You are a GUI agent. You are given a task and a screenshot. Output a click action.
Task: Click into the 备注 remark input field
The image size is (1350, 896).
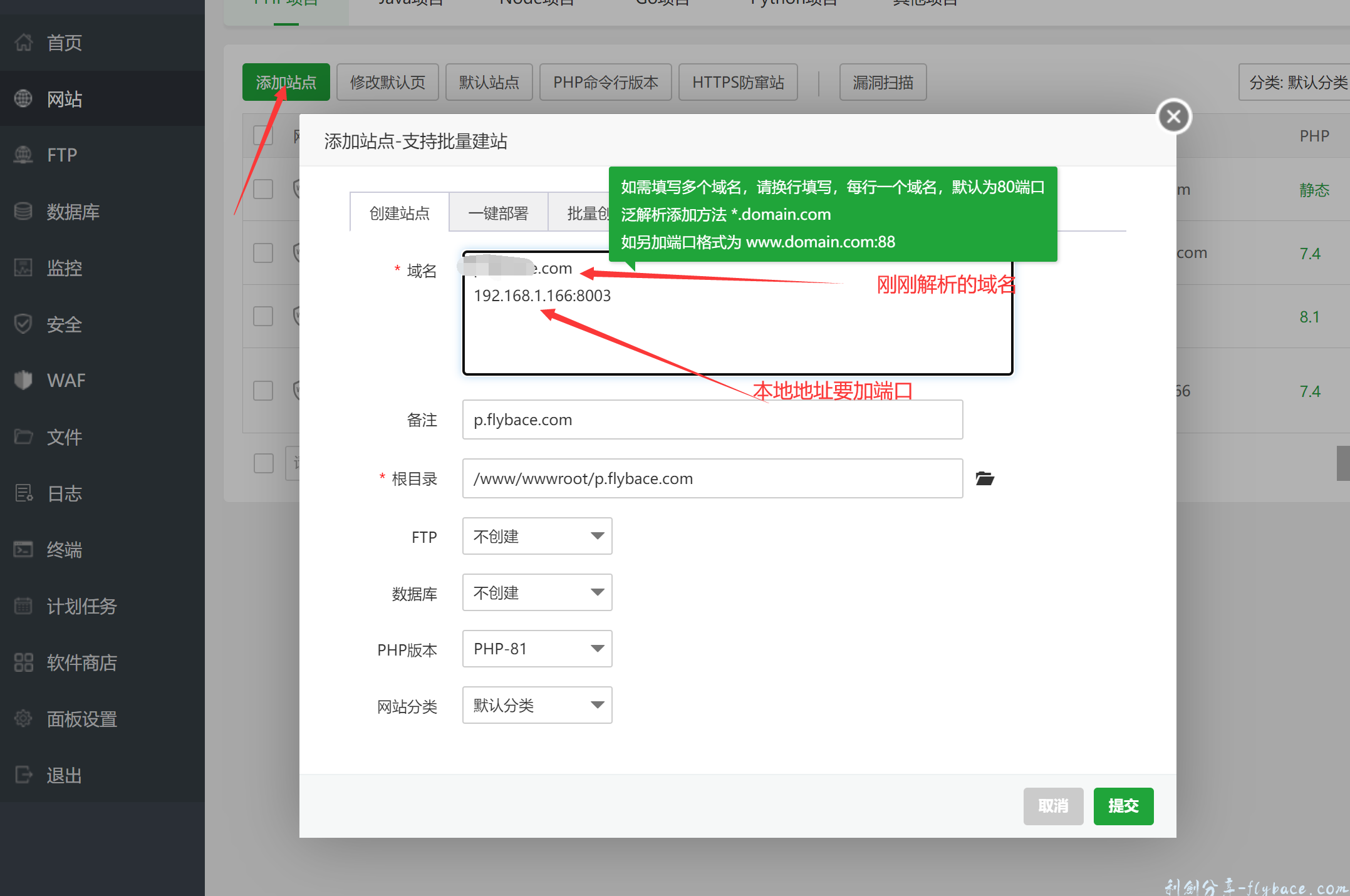click(x=712, y=420)
